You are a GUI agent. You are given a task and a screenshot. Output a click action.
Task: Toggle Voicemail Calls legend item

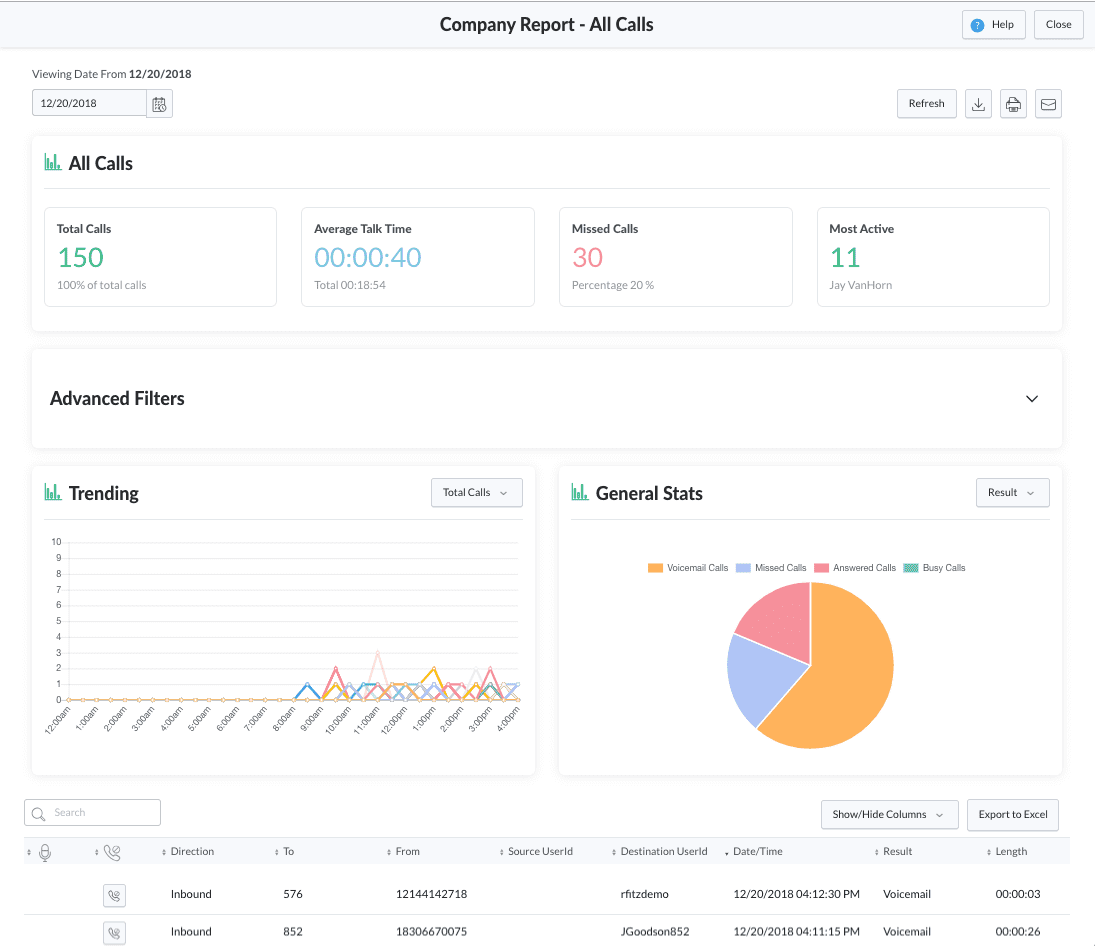(x=688, y=568)
